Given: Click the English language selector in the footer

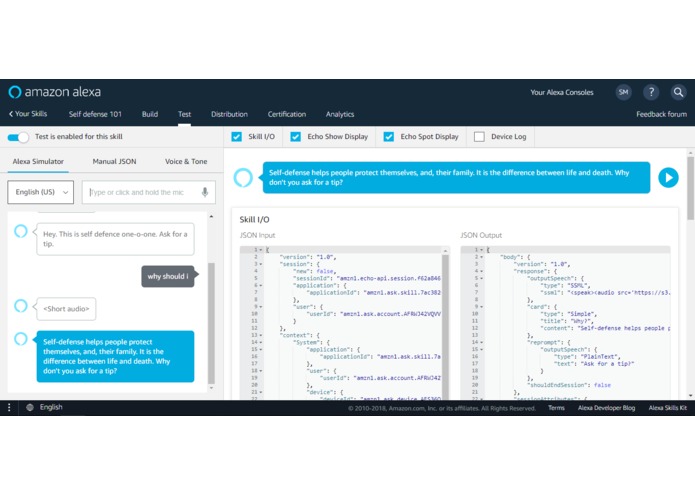Looking at the screenshot, I should pos(51,407).
